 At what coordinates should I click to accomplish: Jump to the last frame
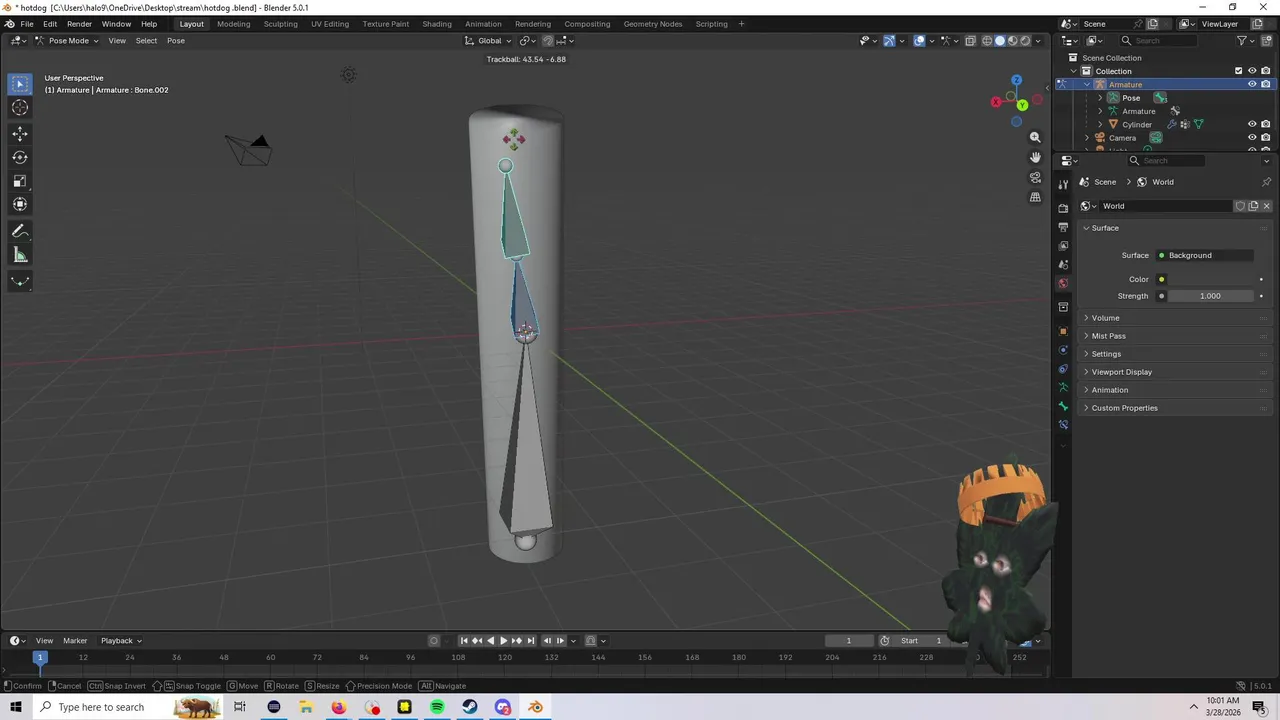tap(531, 641)
